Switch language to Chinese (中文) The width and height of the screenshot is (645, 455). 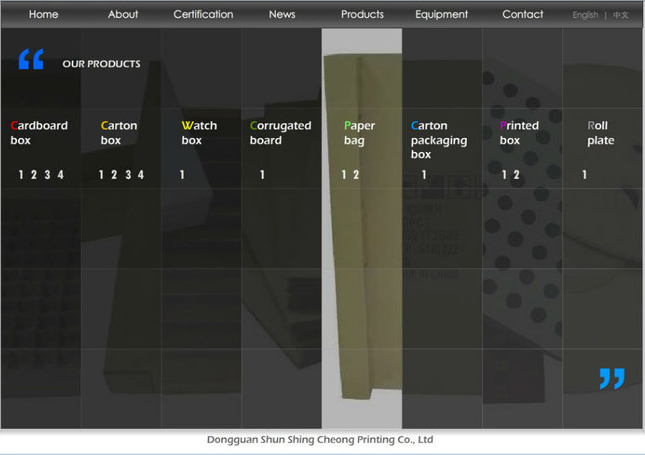tap(621, 15)
